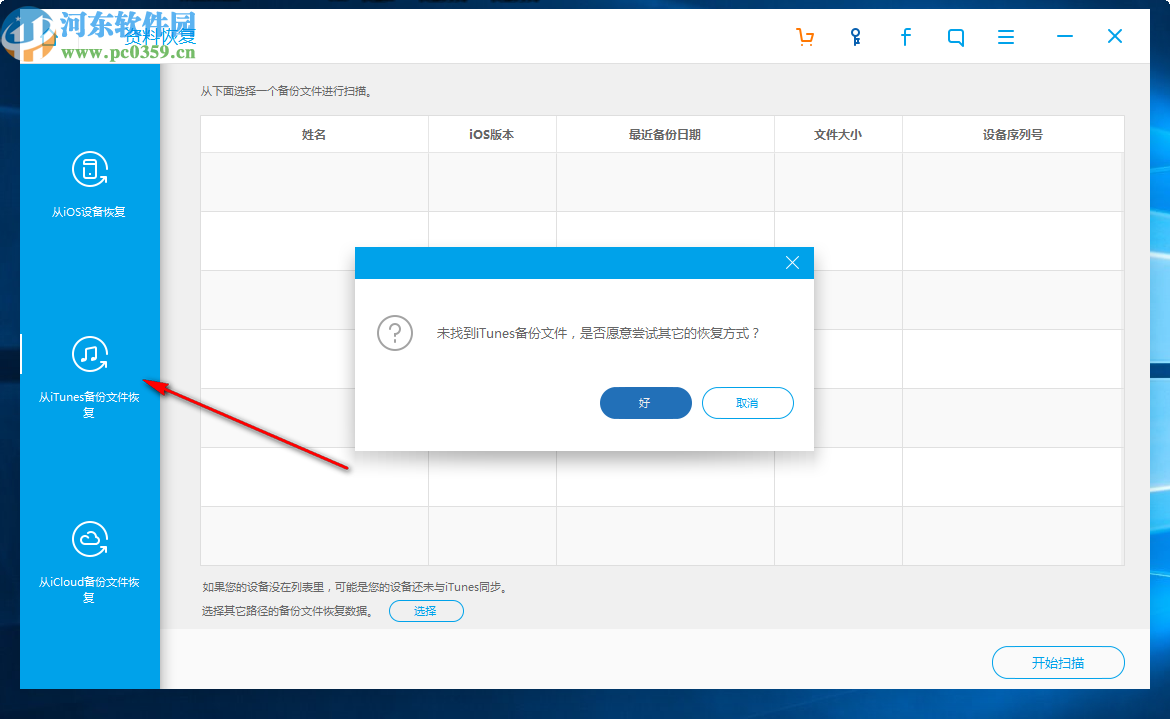The height and width of the screenshot is (719, 1170).
Task: Click the 设备序列号 column header
Action: click(1013, 133)
